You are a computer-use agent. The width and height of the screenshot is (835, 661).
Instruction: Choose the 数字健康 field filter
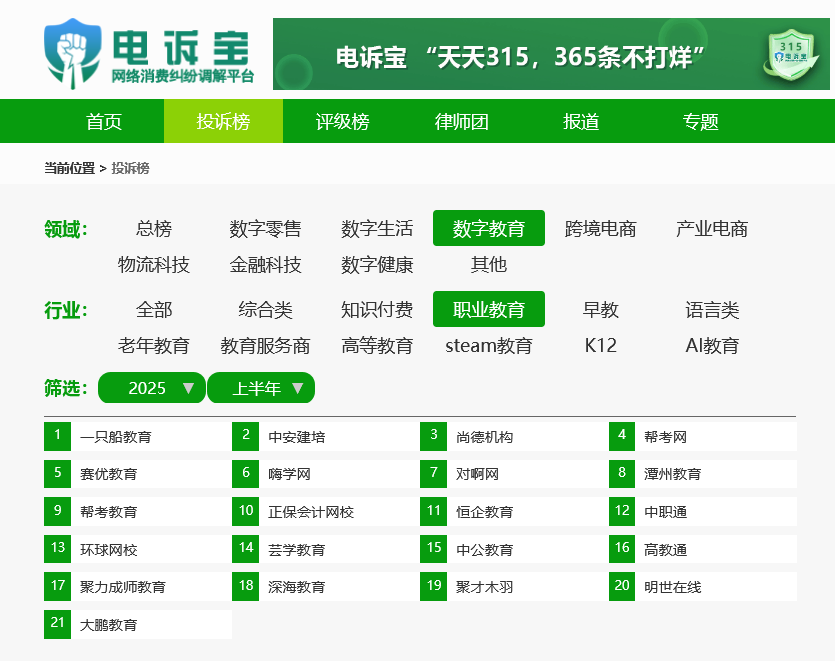(377, 264)
